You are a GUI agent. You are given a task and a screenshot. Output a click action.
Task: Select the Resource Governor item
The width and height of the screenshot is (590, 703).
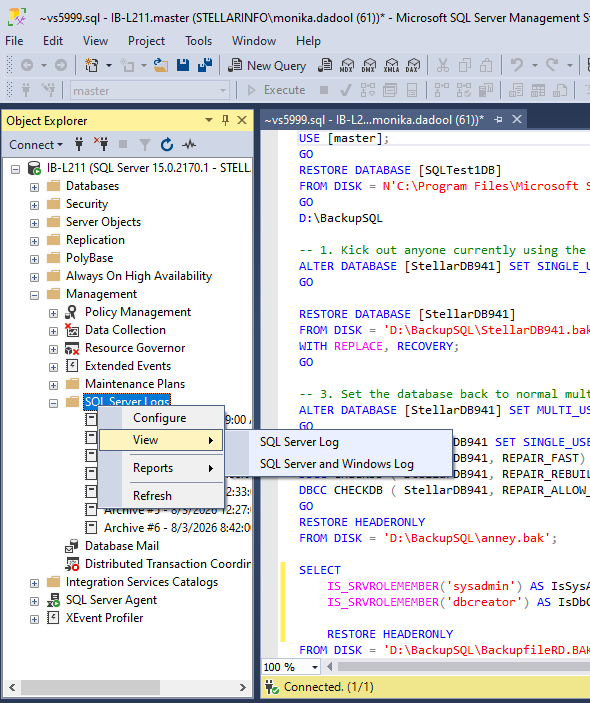coord(135,348)
